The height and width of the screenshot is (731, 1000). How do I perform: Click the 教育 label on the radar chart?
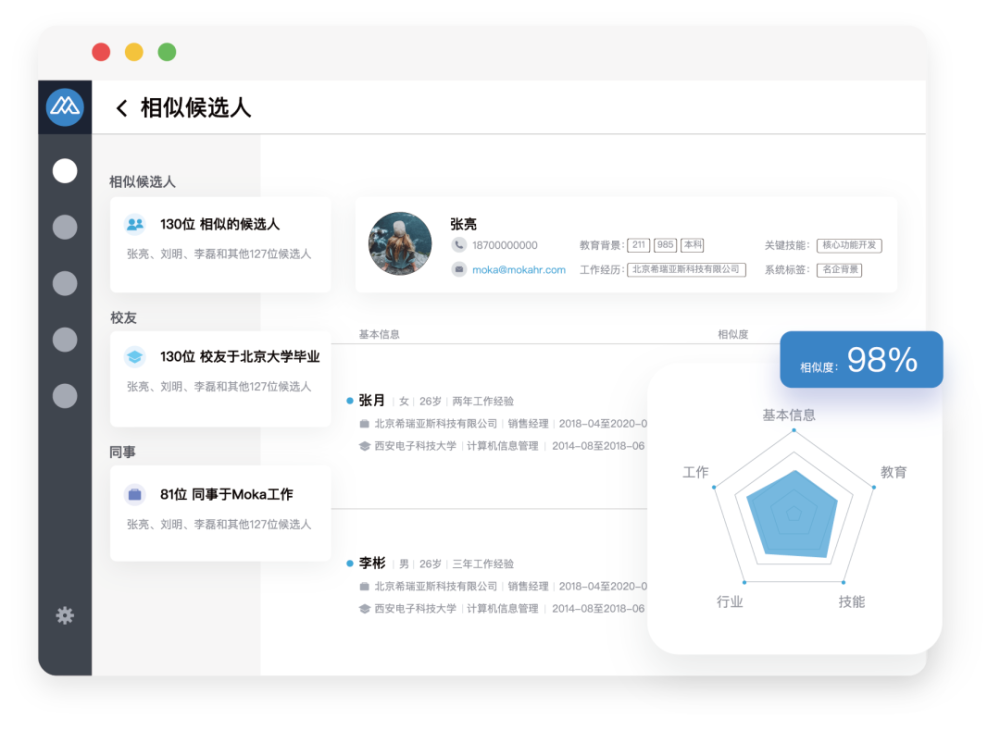point(893,472)
